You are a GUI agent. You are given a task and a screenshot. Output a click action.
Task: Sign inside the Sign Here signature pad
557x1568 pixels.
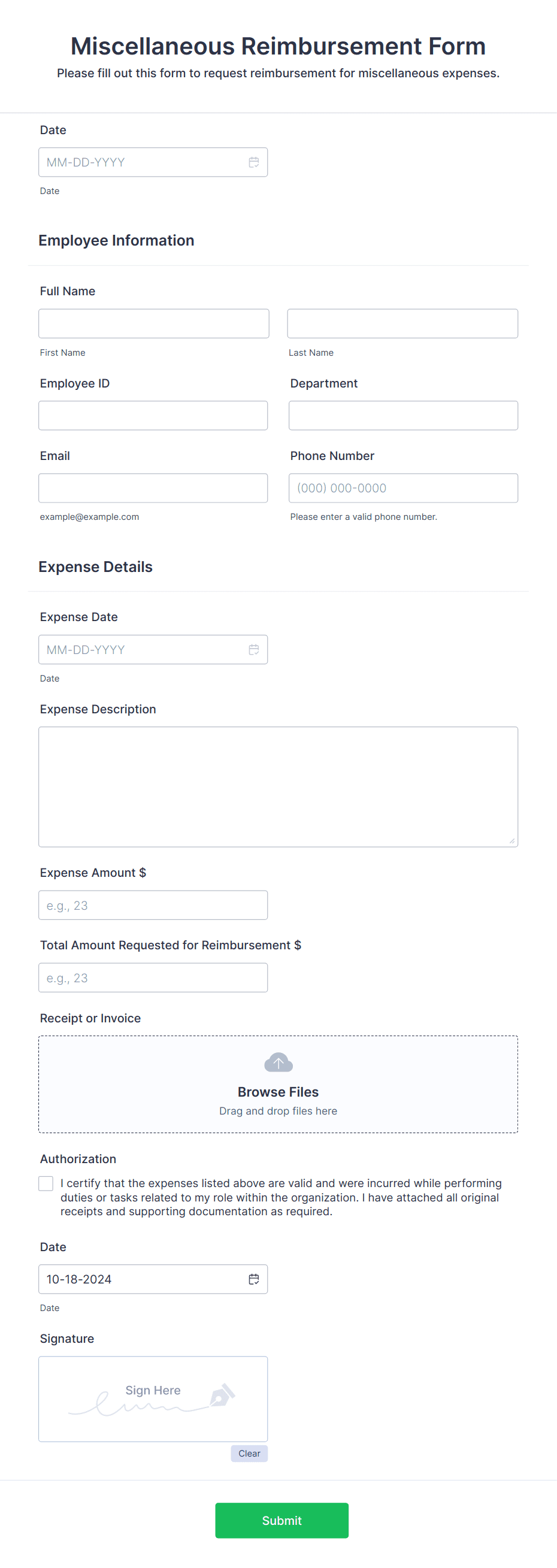click(152, 1397)
